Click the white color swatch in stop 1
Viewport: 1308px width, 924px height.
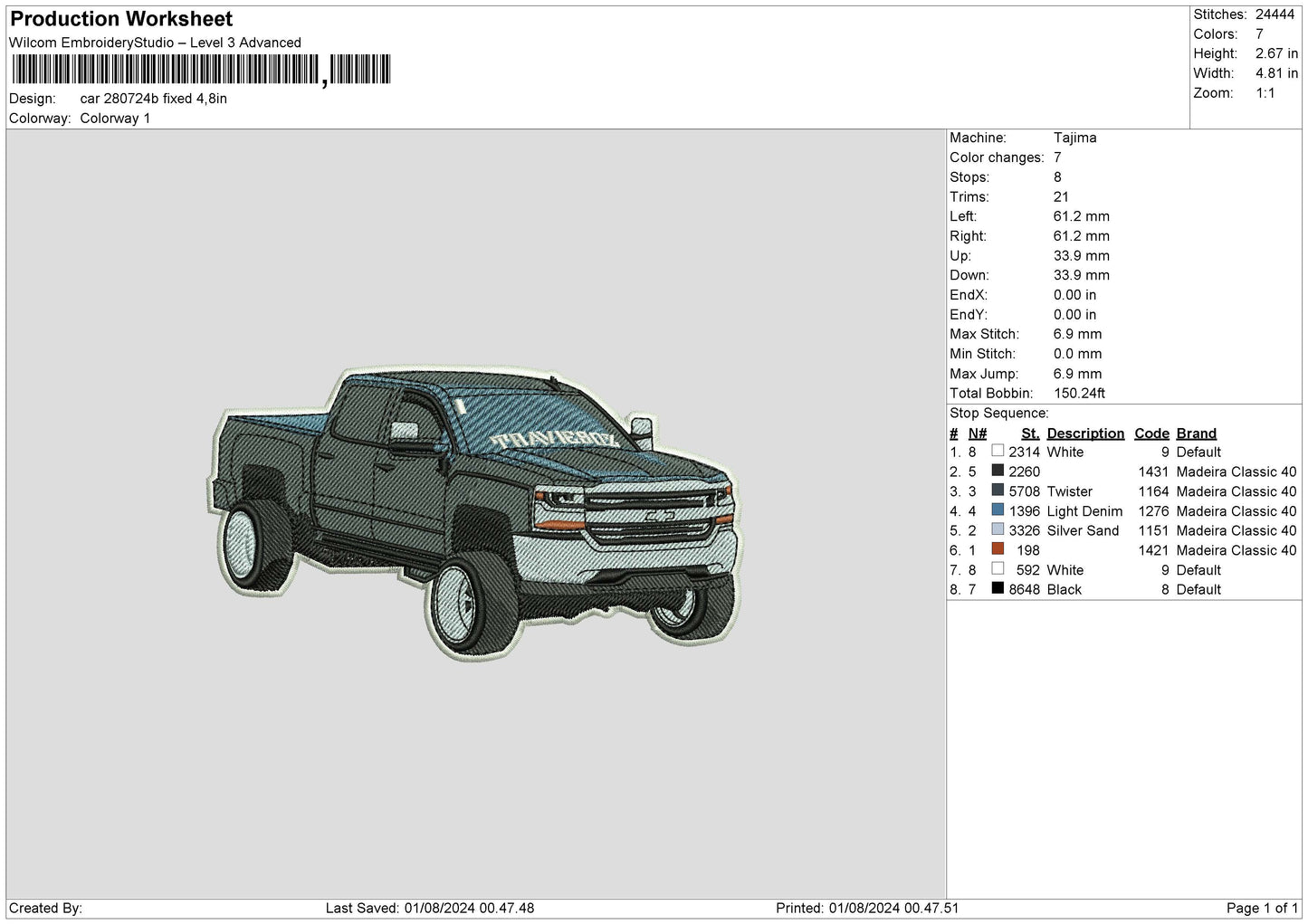pos(998,451)
